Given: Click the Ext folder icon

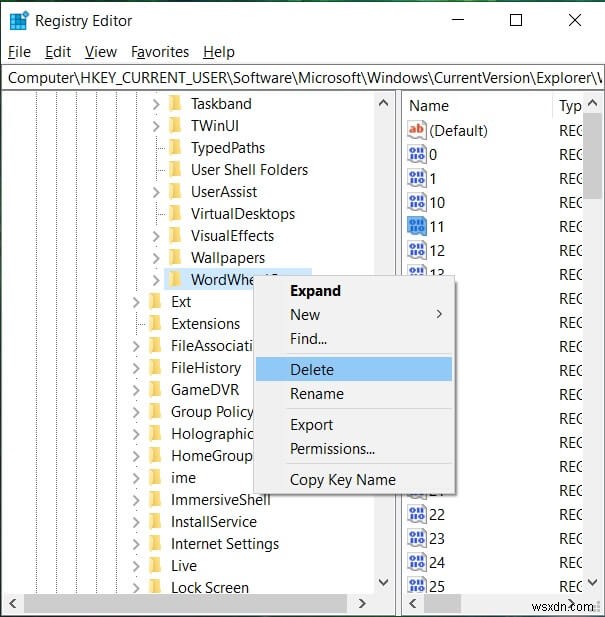Looking at the screenshot, I should [x=155, y=302].
